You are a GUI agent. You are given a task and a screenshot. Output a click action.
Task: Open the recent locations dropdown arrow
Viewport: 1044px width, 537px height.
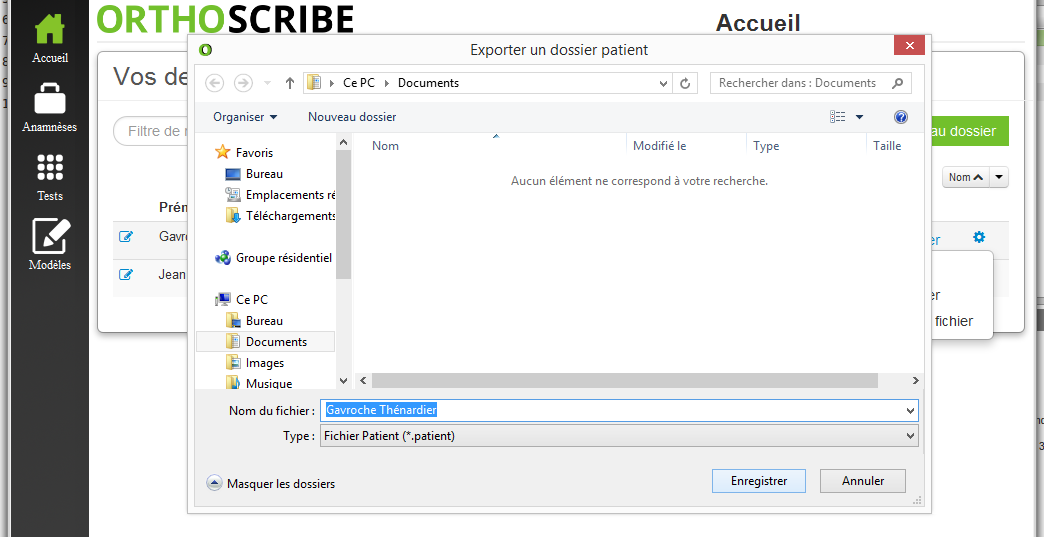point(268,83)
